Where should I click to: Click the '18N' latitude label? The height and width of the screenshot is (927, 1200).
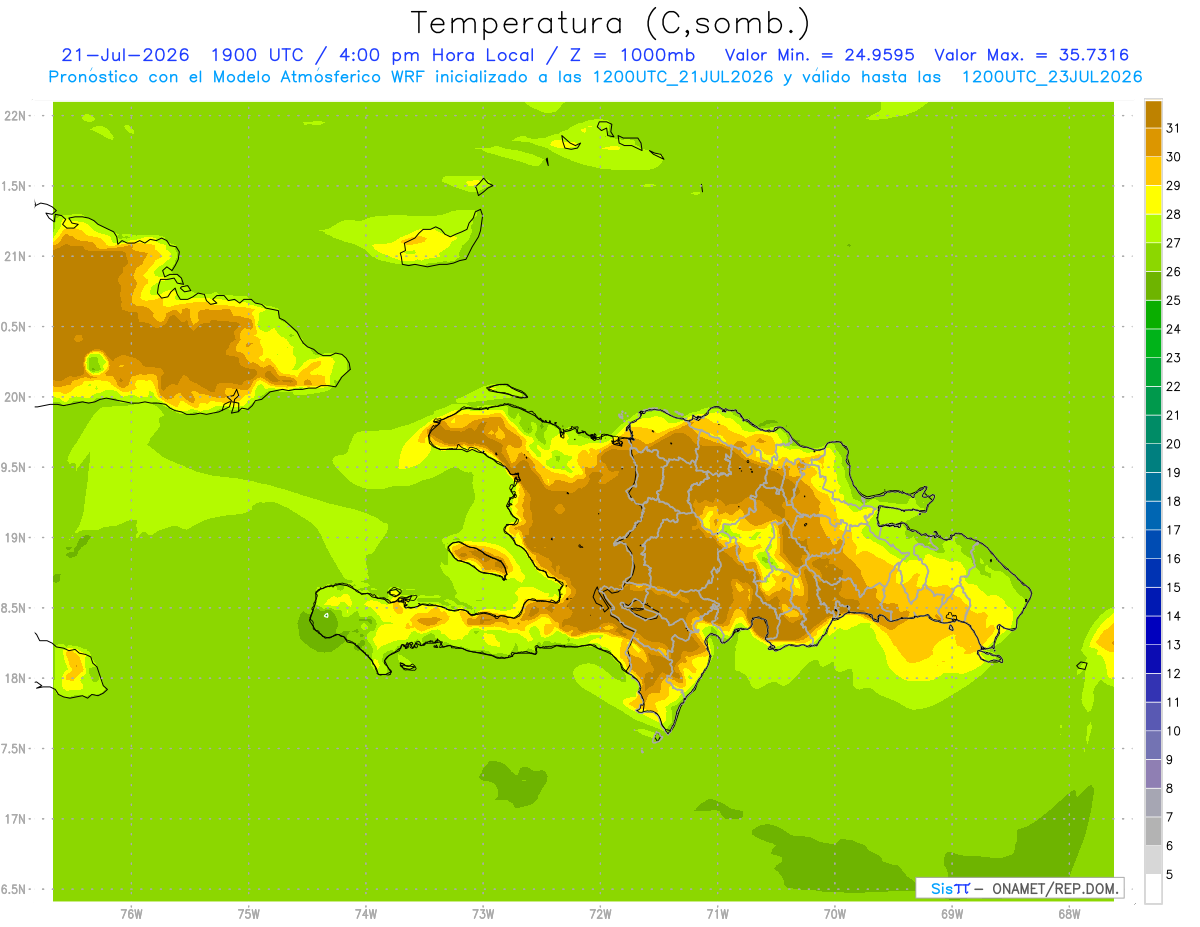(x=15, y=678)
